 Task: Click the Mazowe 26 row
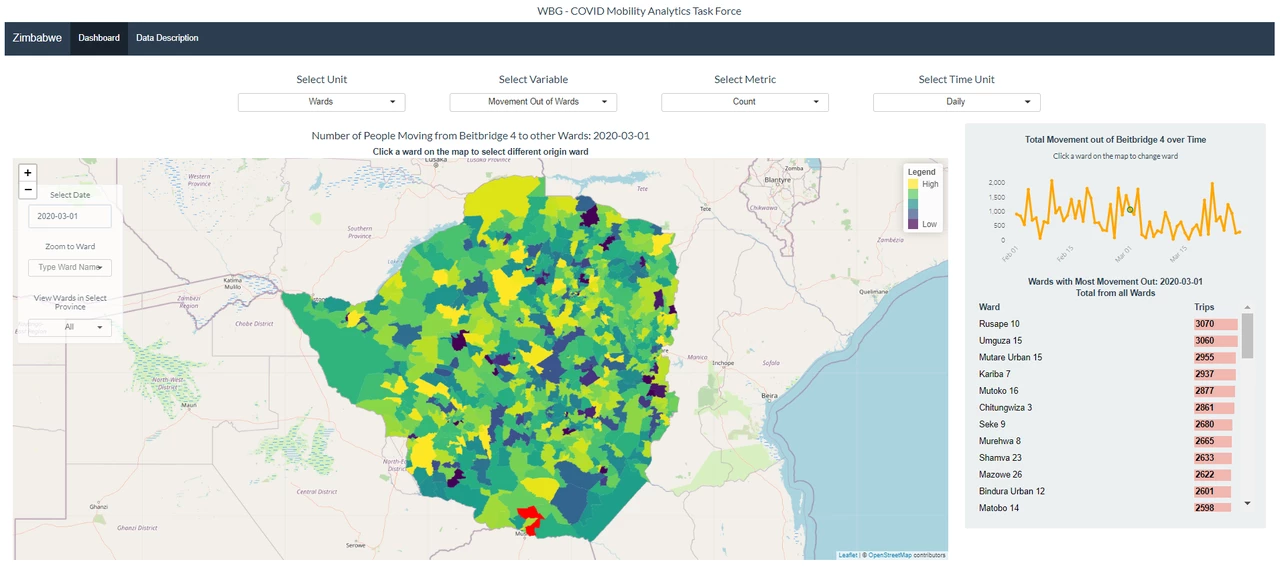(x=1109, y=475)
